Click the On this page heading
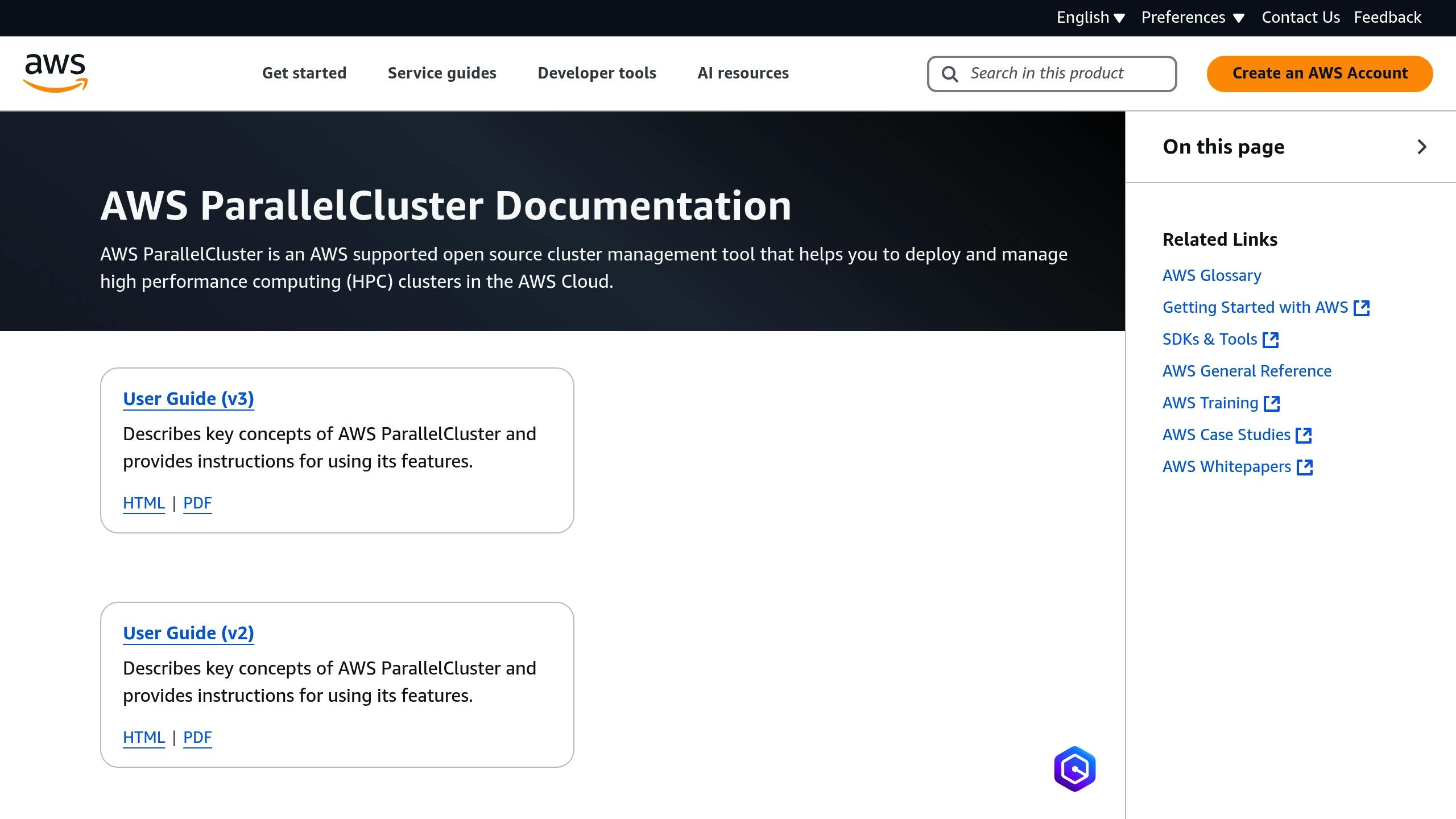The image size is (1456, 819). coord(1223,147)
